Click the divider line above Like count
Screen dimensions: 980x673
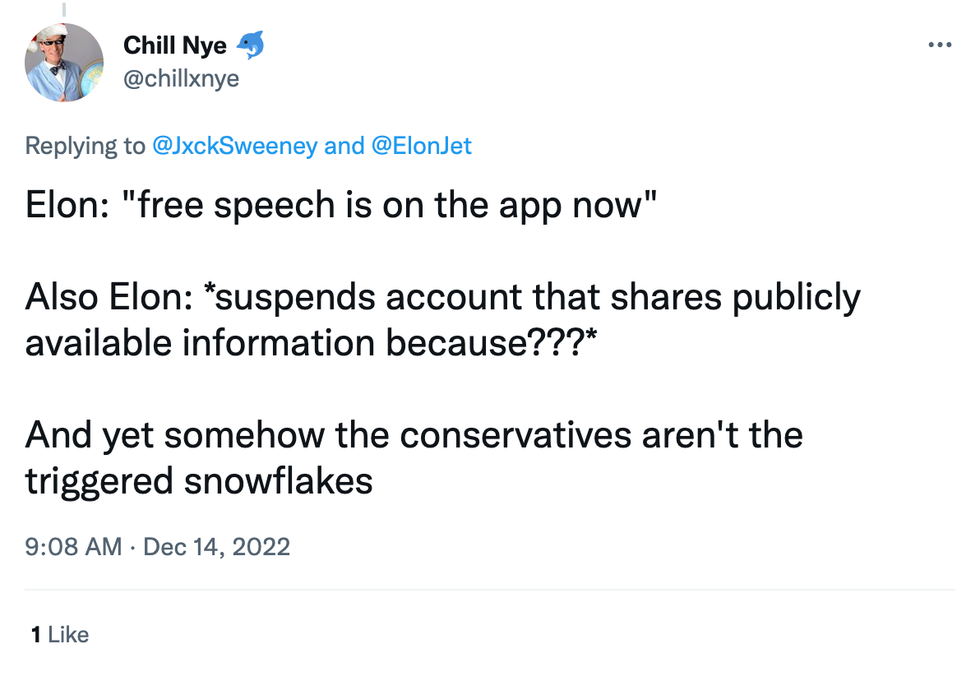[x=490, y=590]
